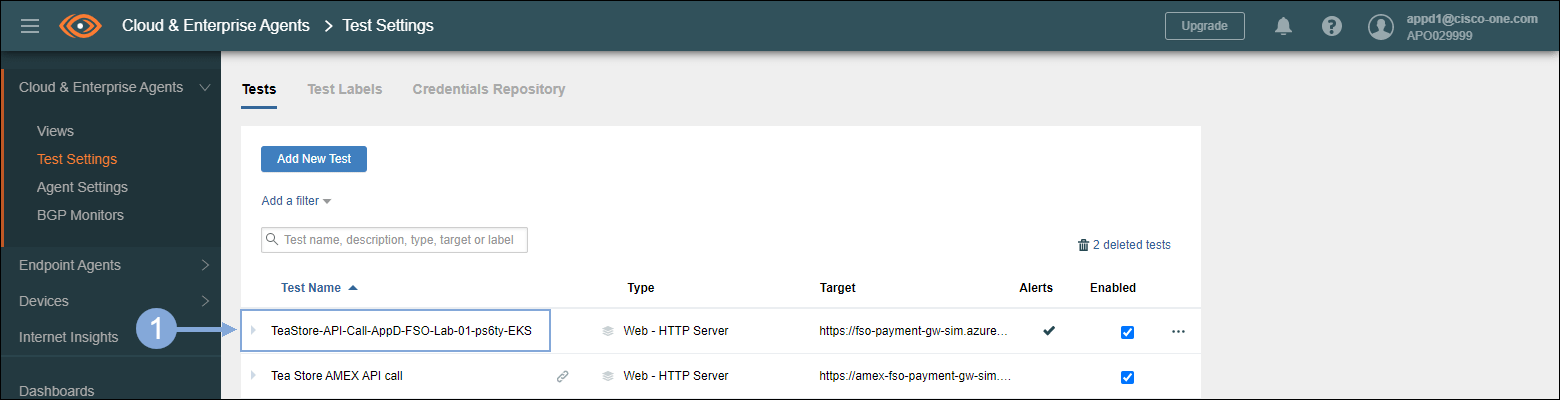The height and width of the screenshot is (400, 1560).
Task: Open the hamburger navigation menu
Action: point(30,26)
